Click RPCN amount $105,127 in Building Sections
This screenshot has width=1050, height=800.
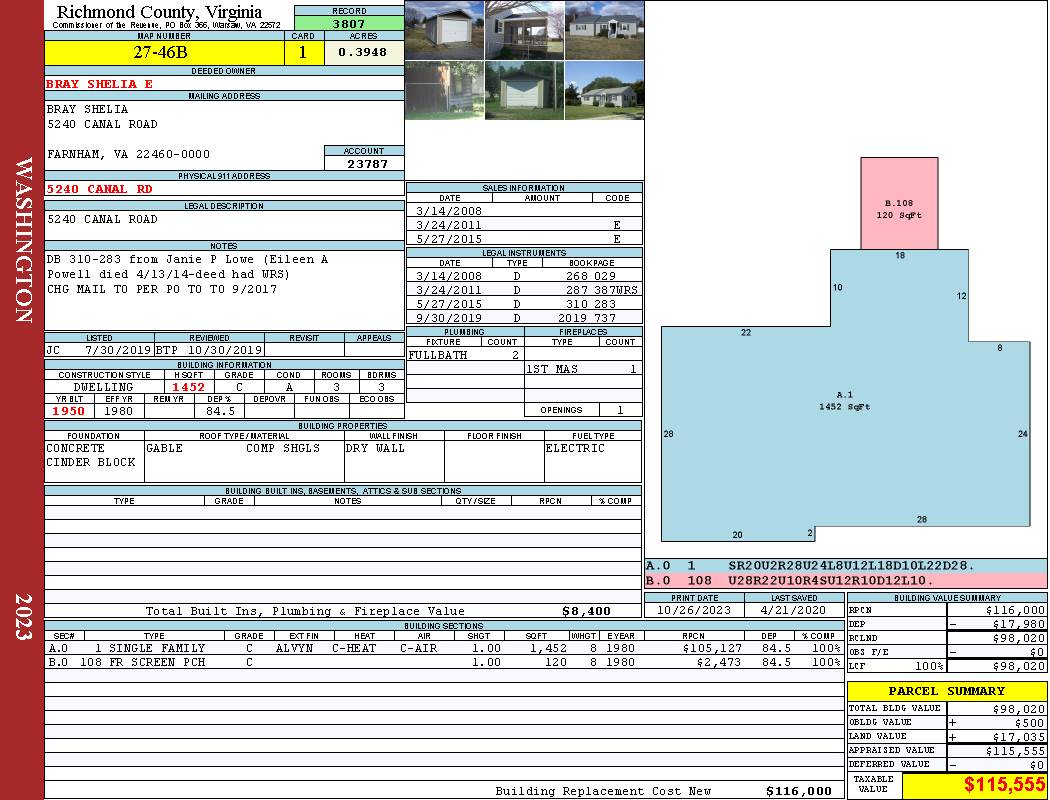pos(712,648)
